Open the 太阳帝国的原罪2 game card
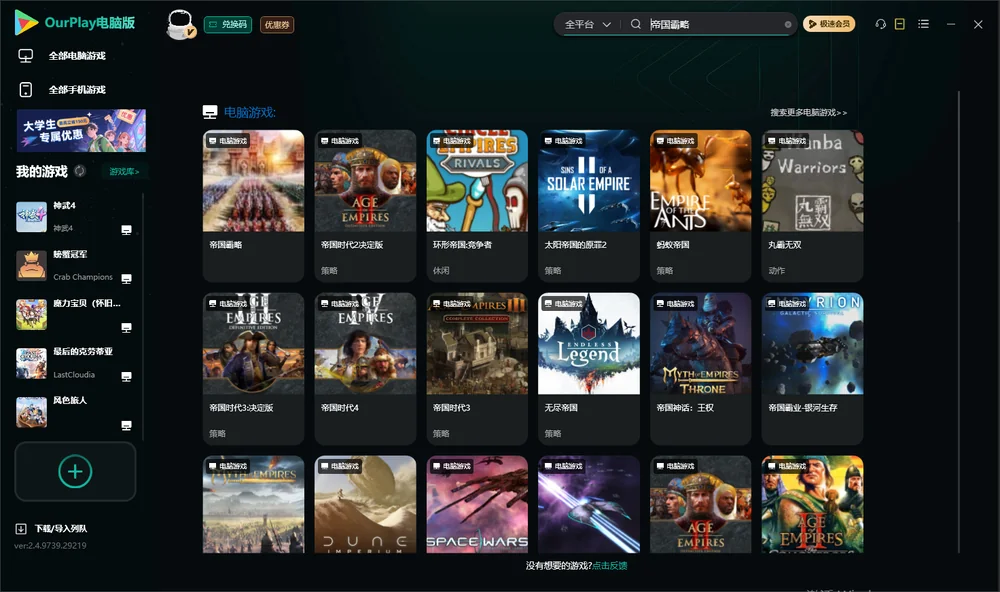 click(589, 205)
